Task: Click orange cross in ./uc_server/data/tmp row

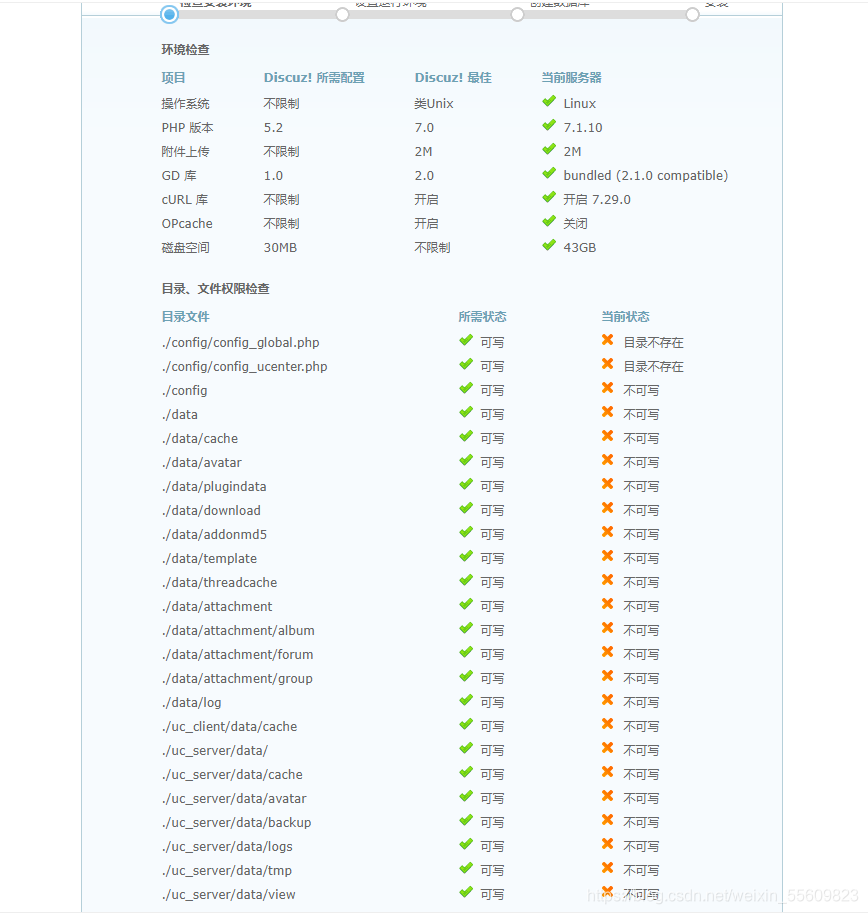Action: coord(607,868)
